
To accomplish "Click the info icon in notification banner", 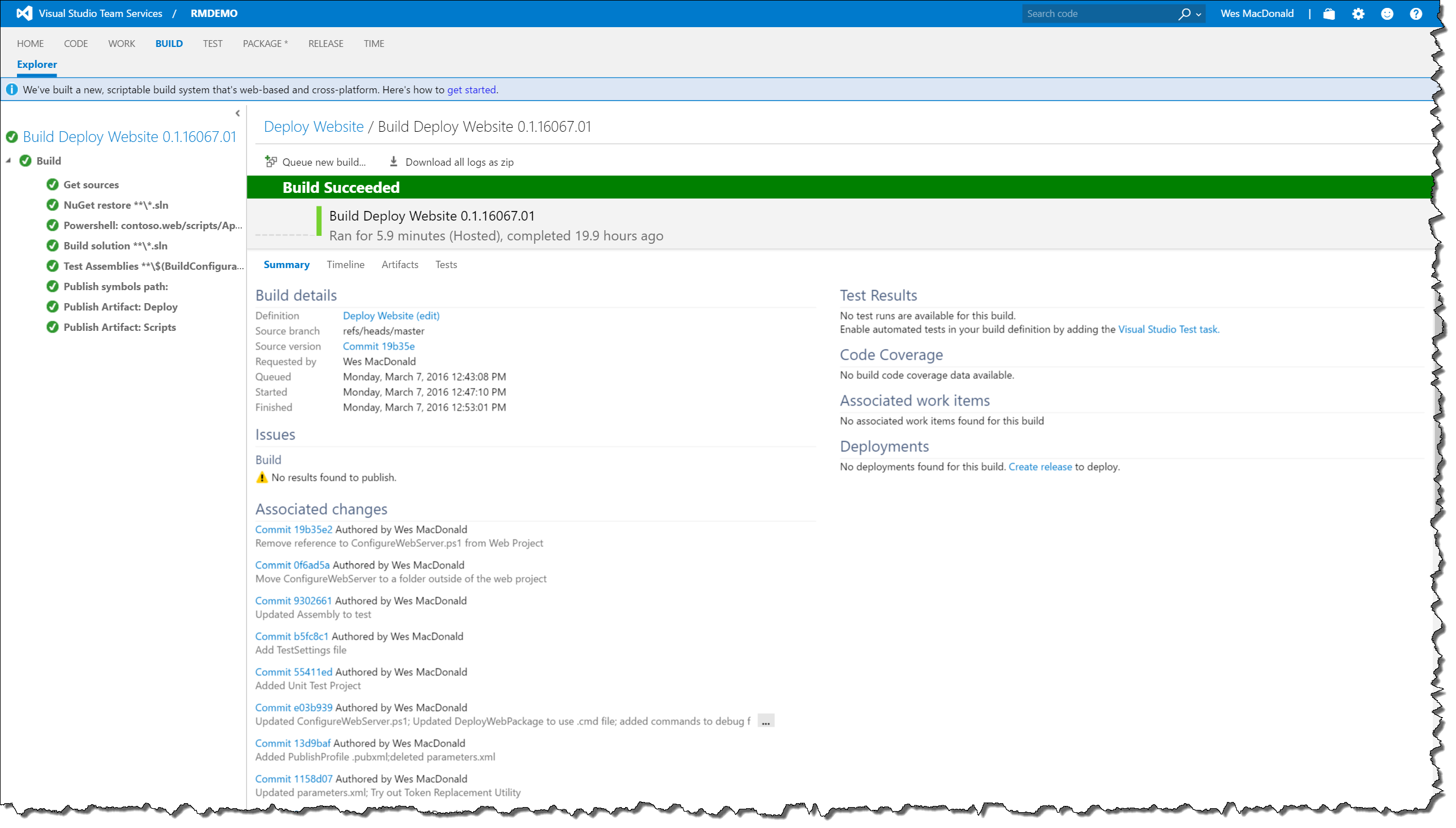I will (x=11, y=89).
